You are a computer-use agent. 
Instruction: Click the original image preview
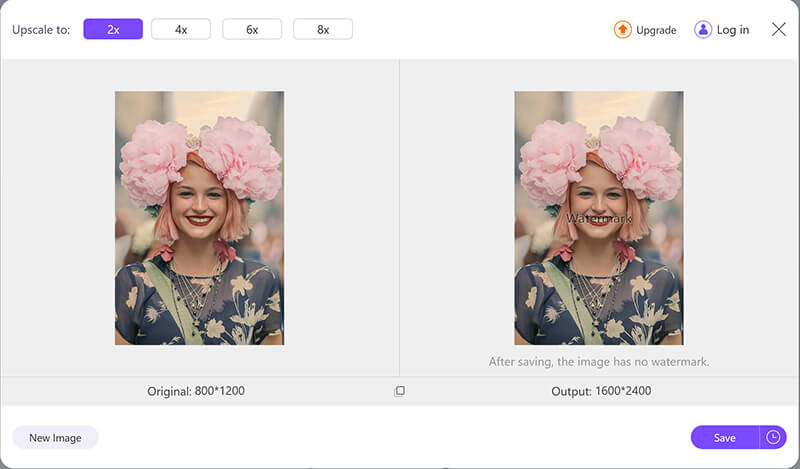point(199,218)
